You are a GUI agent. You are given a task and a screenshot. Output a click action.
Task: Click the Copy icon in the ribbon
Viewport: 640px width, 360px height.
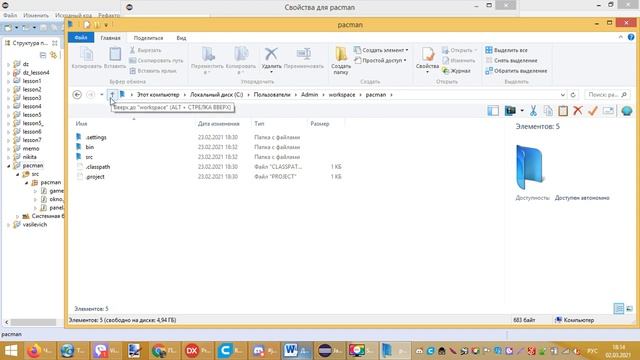87,54
